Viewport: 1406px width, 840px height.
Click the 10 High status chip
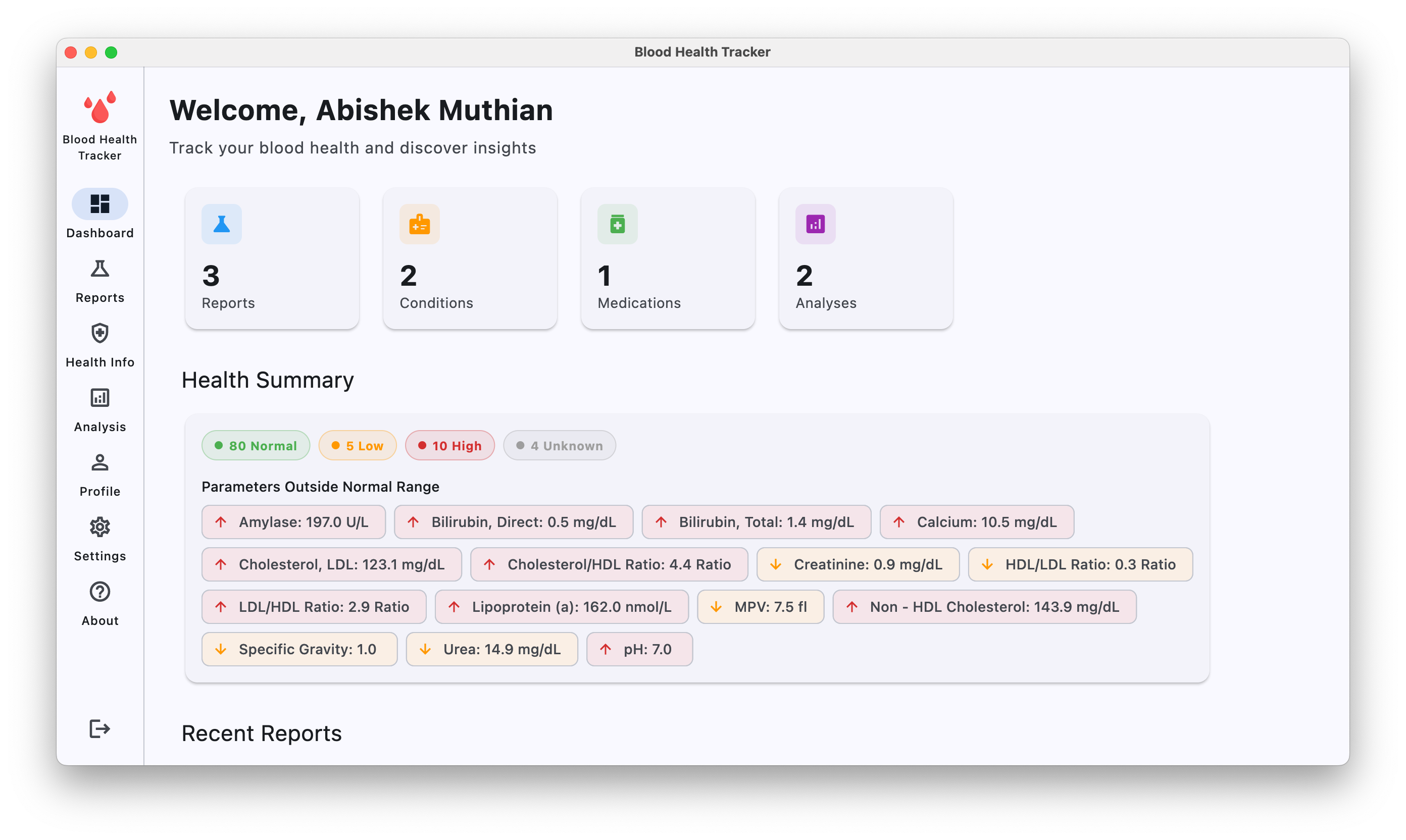(450, 445)
